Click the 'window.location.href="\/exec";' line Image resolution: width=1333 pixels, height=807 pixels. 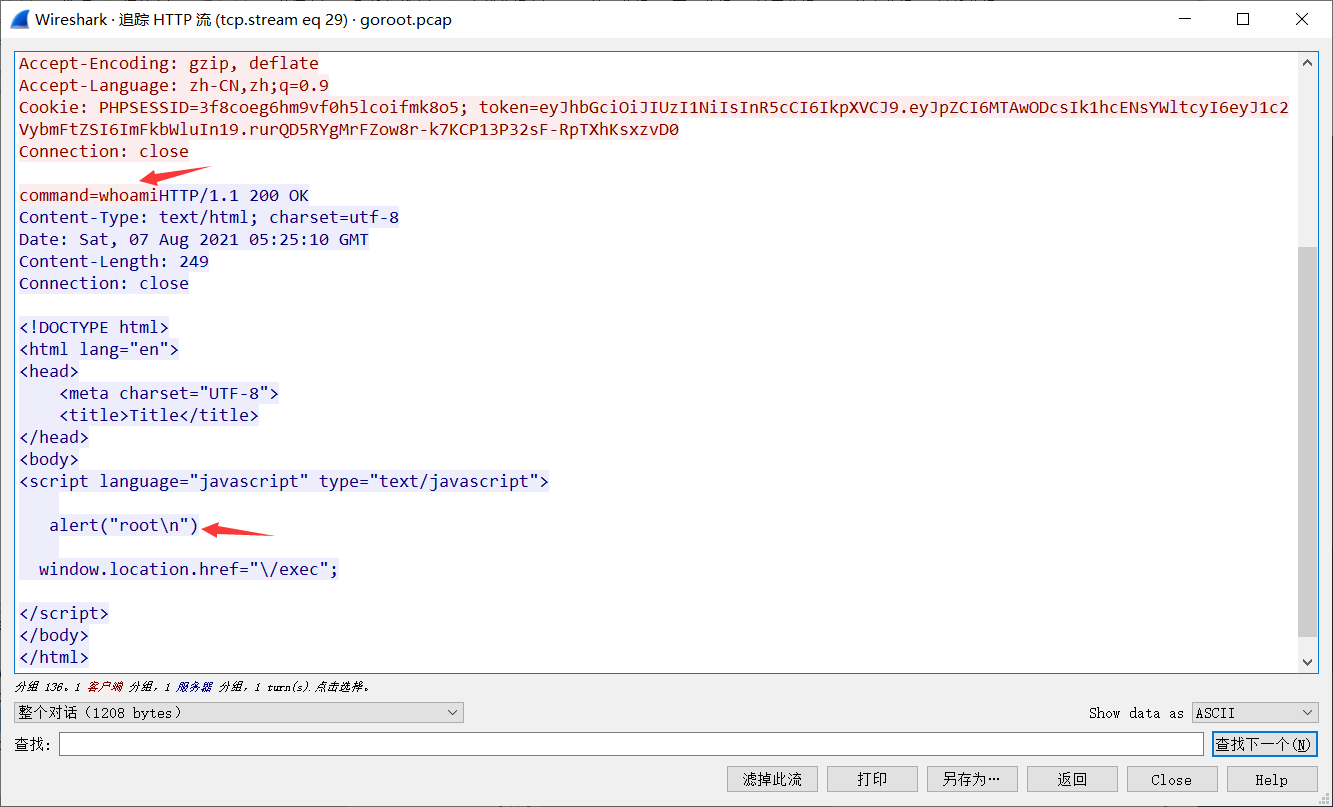pos(189,569)
